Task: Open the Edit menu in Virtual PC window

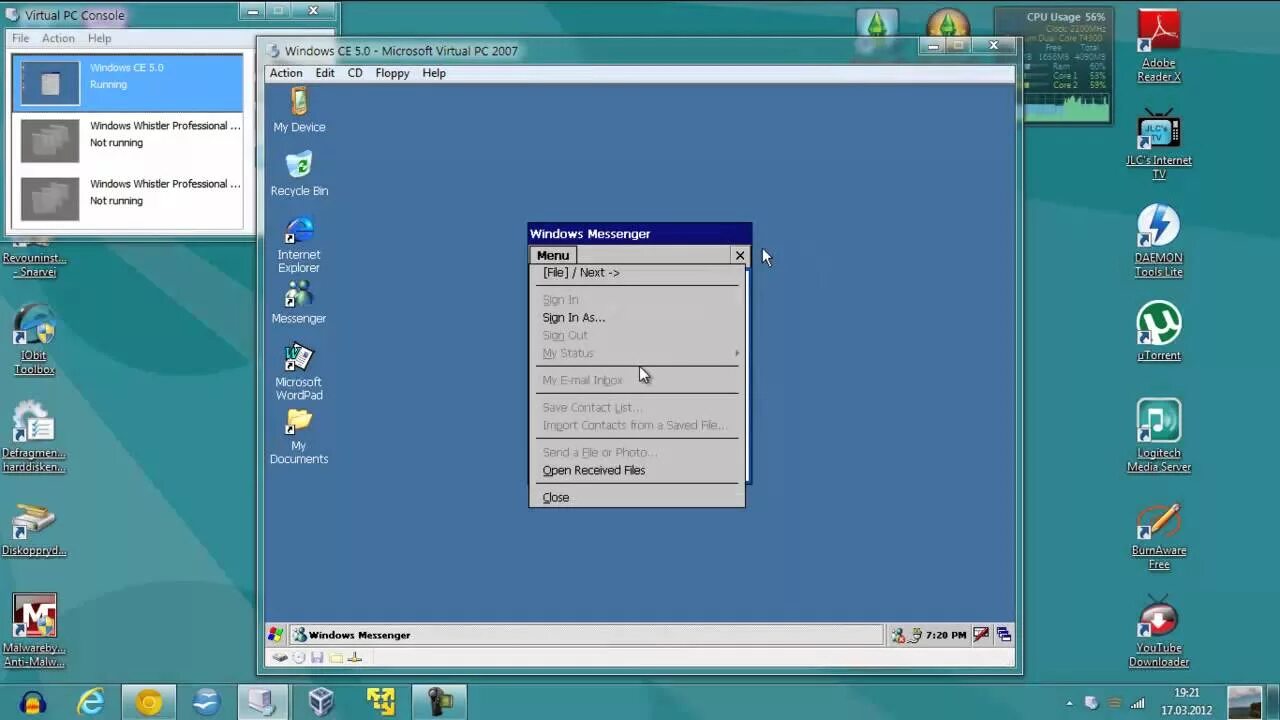Action: [x=325, y=73]
